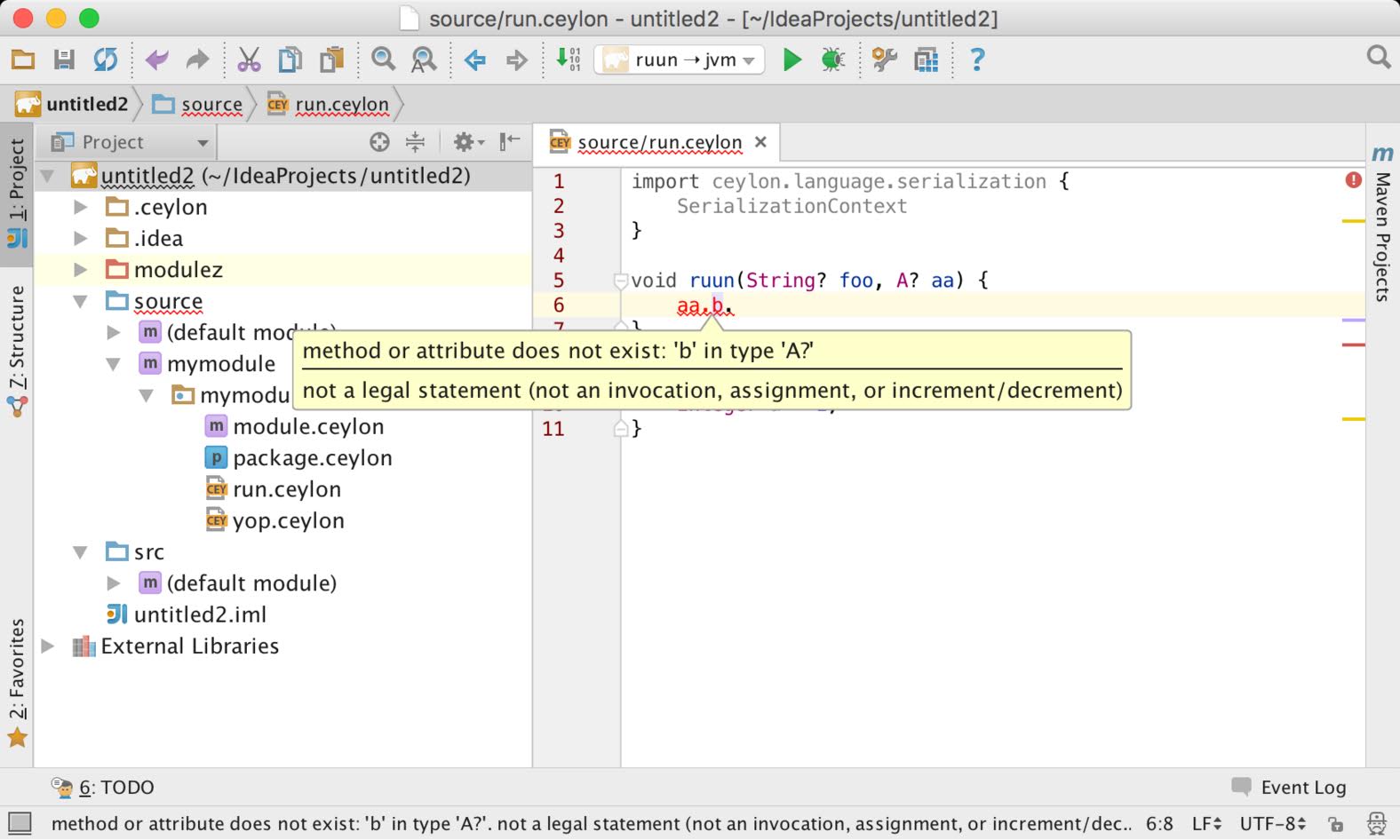The height and width of the screenshot is (840, 1400).
Task: Expand External Libraries node
Action: 48,646
